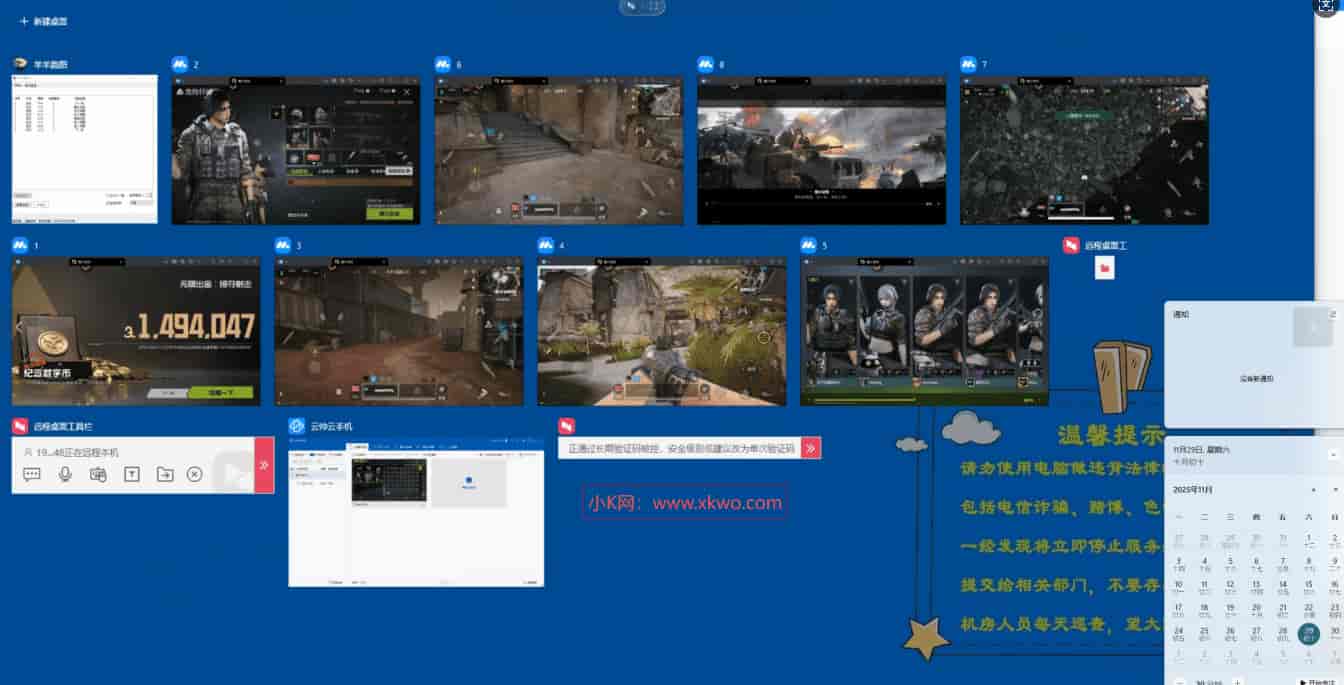Image resolution: width=1344 pixels, height=685 pixels.
Task: Click the 2025年11月 calendar month header
Action: point(1192,490)
